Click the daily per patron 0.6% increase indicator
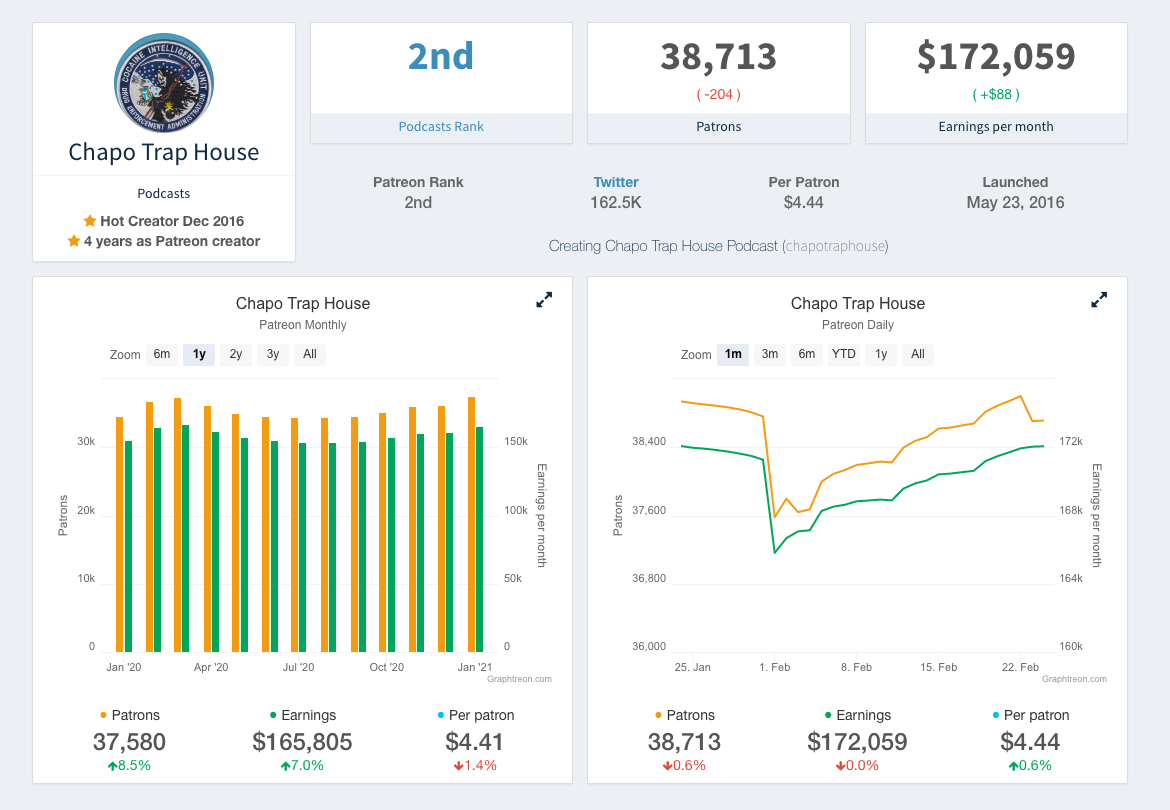The width and height of the screenshot is (1170, 810). [1030, 766]
